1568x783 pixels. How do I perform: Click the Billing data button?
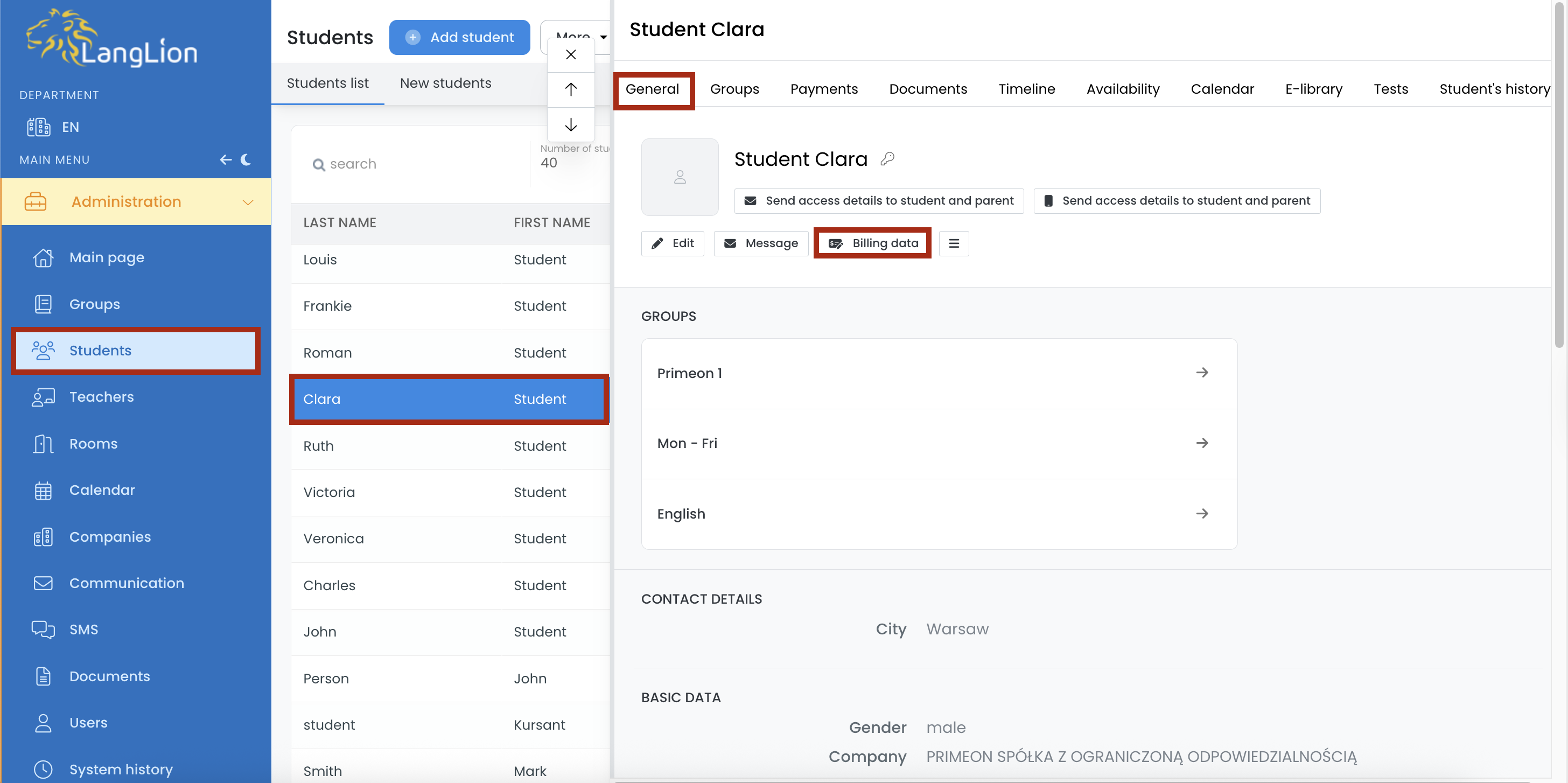point(872,243)
